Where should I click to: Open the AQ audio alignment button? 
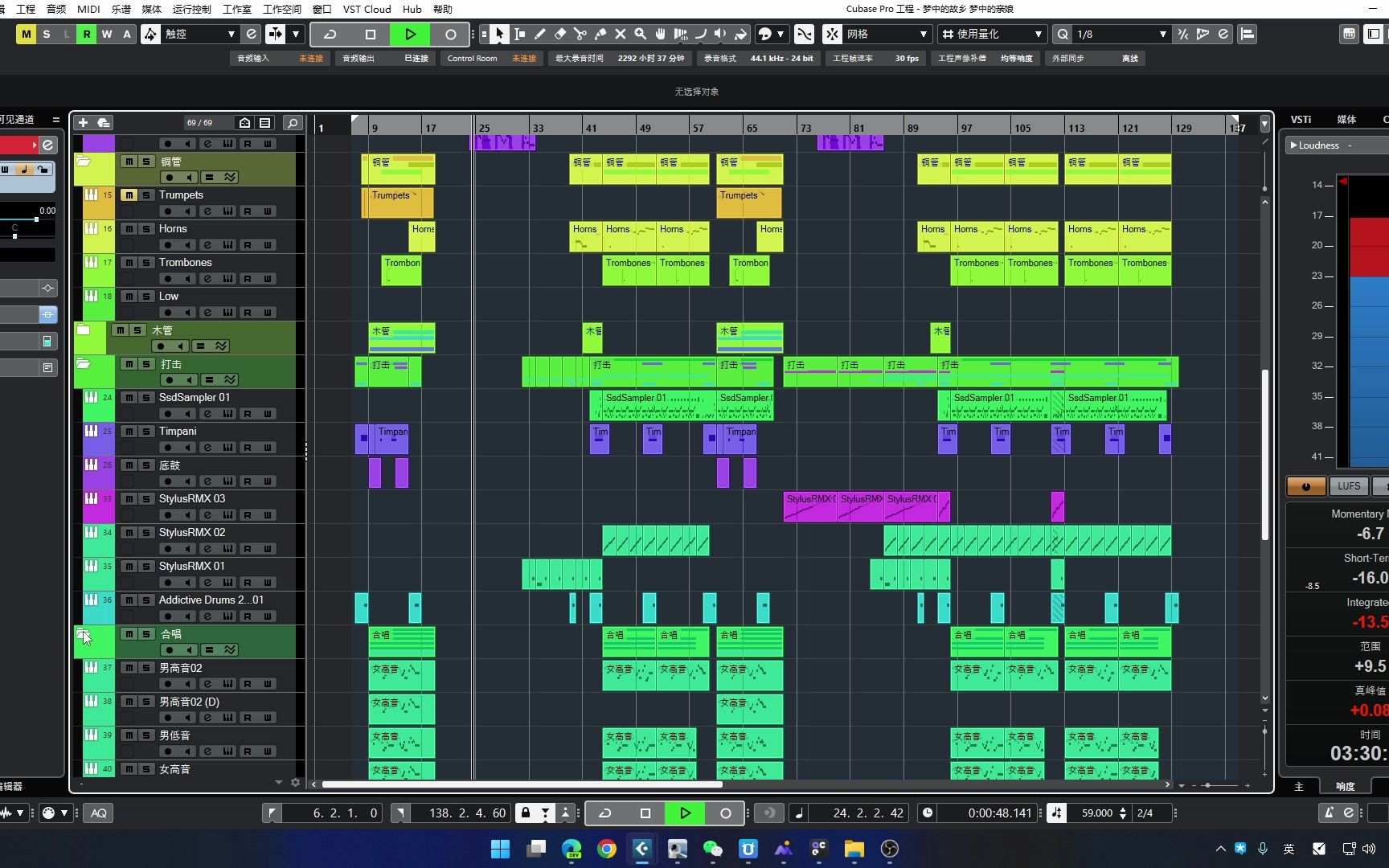coord(99,813)
